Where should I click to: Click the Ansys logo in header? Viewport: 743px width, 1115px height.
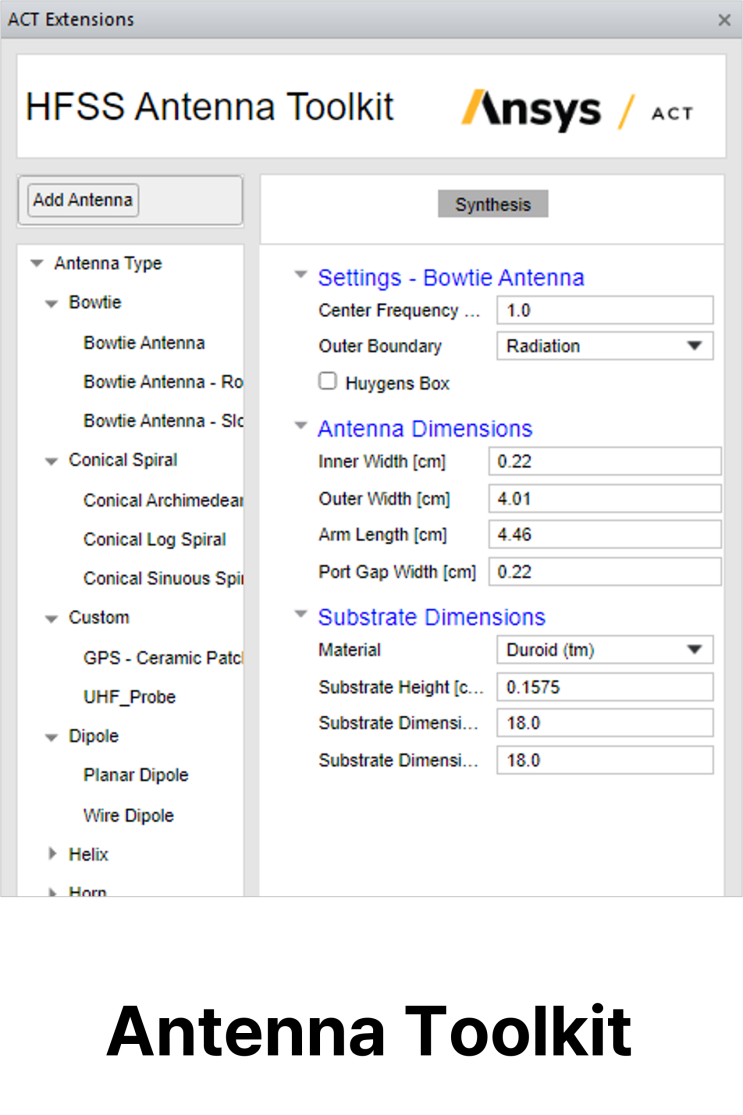(531, 110)
